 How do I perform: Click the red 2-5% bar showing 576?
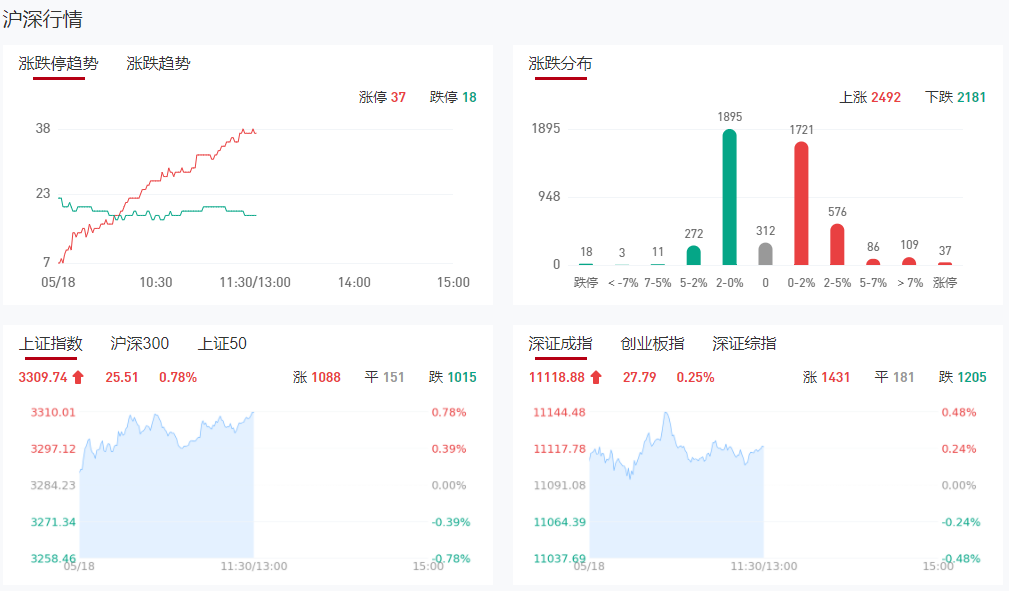837,245
